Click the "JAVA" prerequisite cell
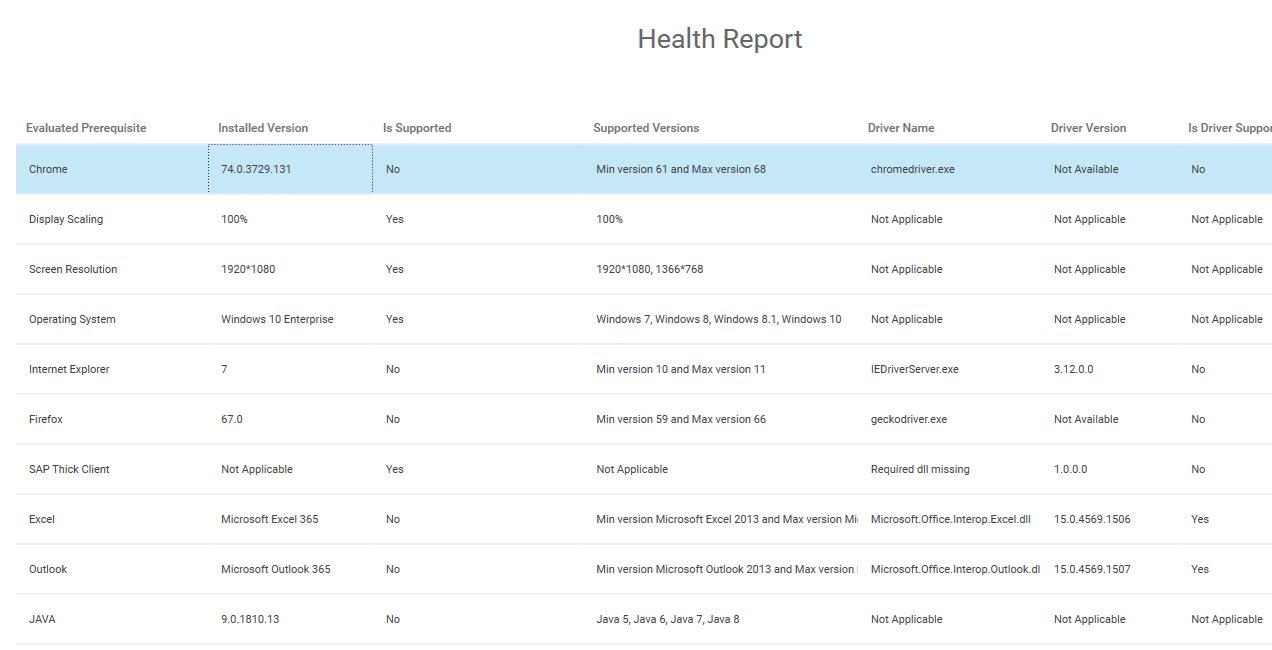 pos(42,619)
